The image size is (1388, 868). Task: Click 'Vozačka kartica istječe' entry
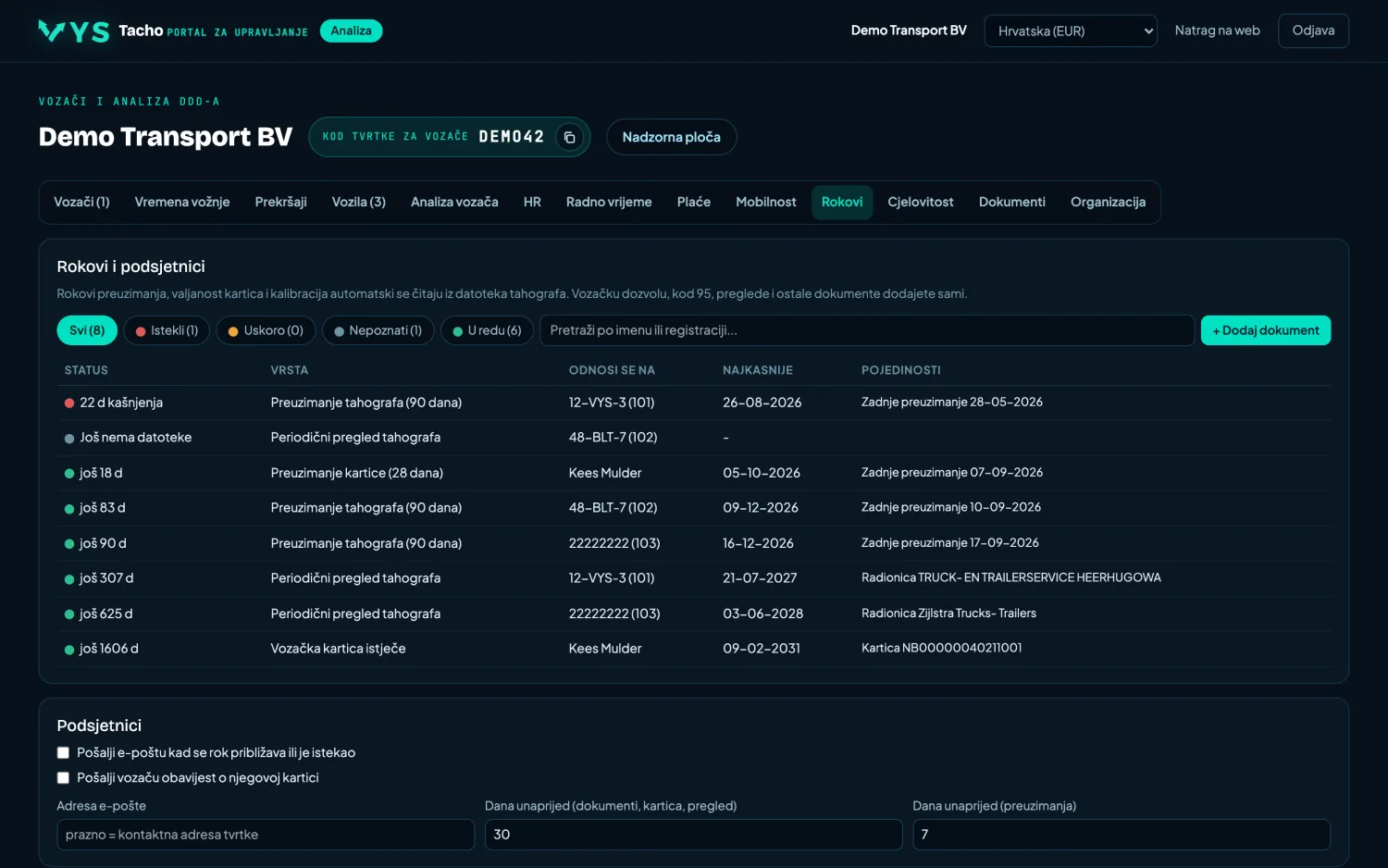click(x=339, y=649)
